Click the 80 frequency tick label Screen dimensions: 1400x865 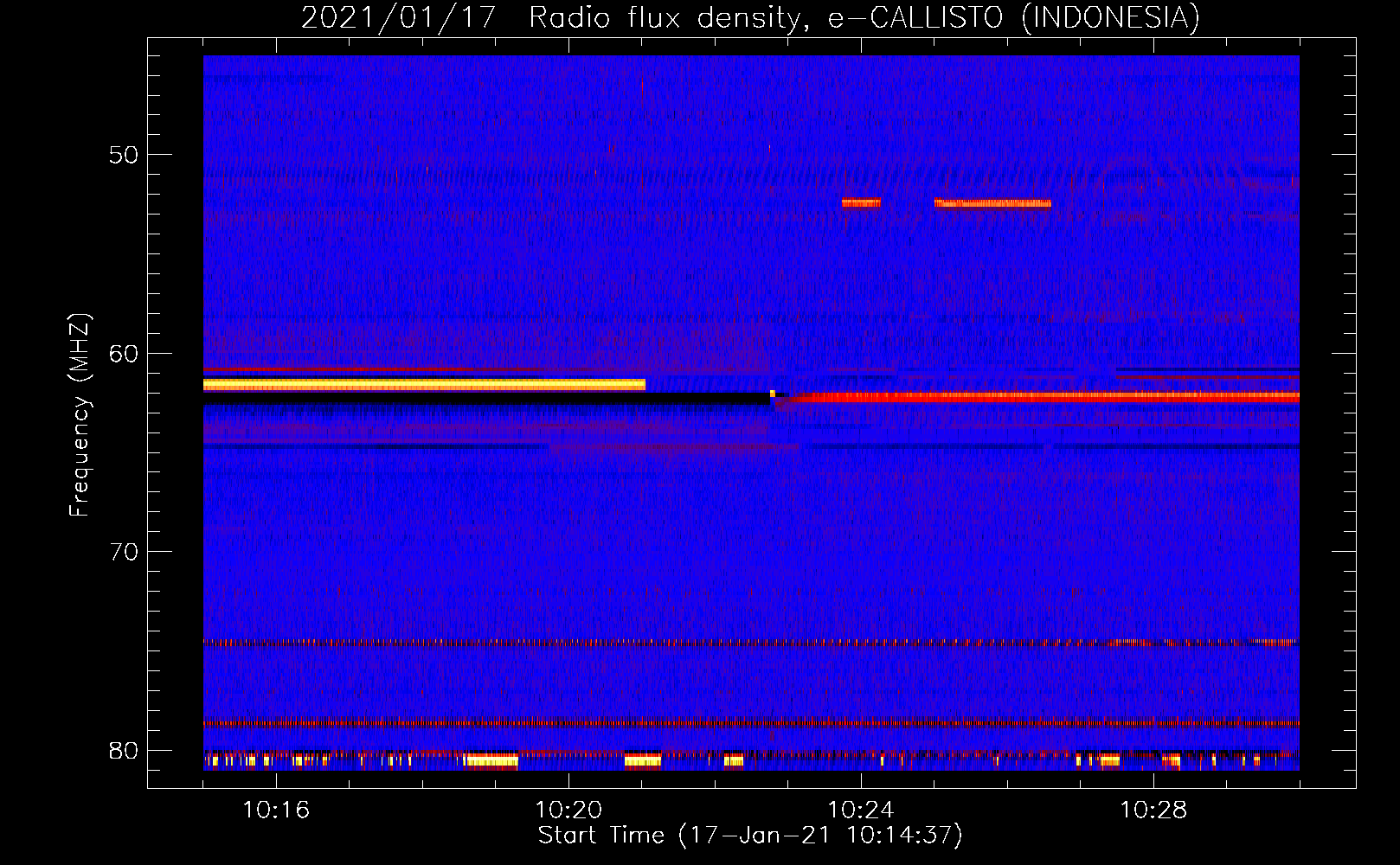click(x=123, y=750)
